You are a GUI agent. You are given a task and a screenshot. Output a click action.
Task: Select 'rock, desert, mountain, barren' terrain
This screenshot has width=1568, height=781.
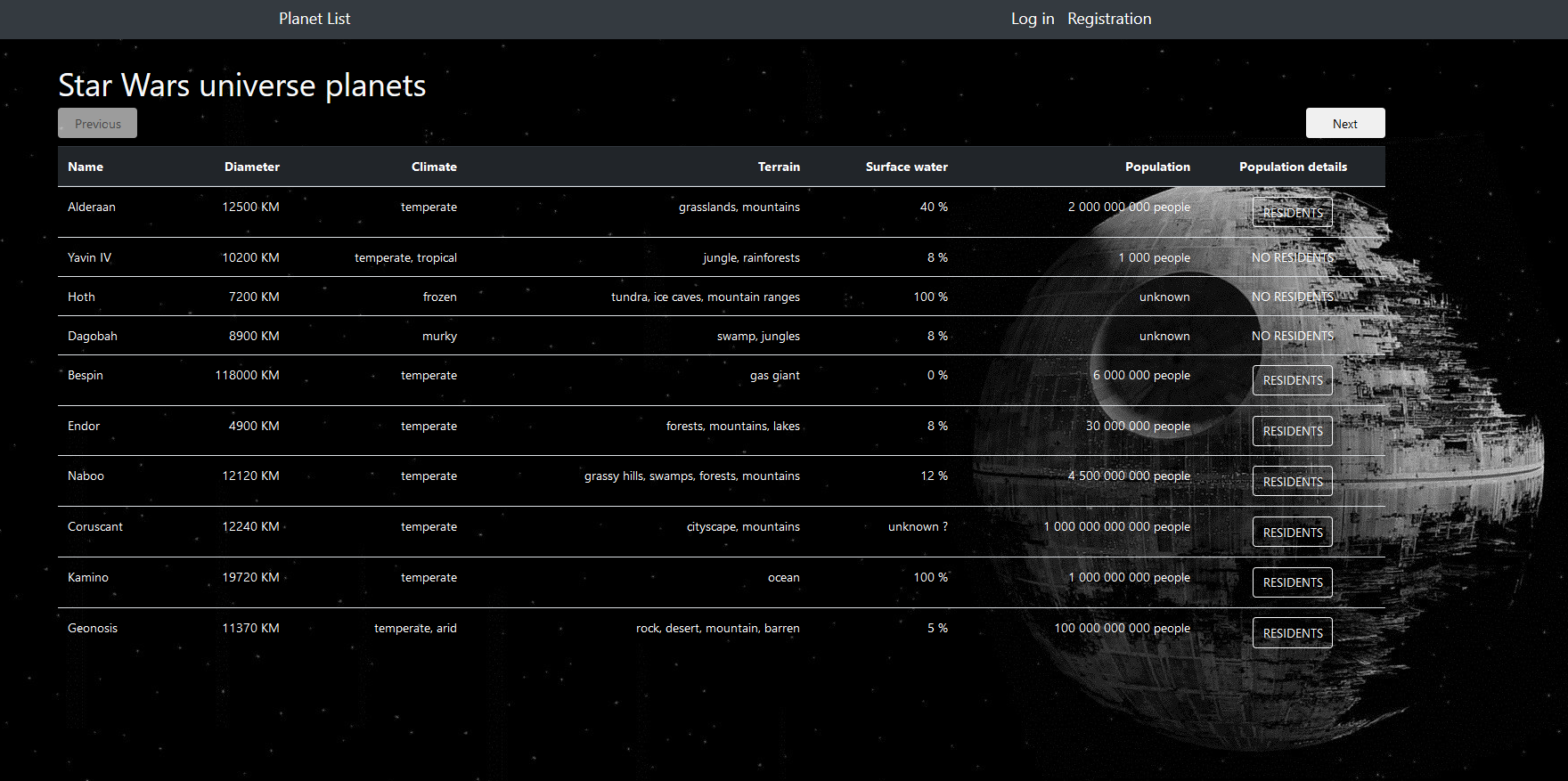pos(718,628)
